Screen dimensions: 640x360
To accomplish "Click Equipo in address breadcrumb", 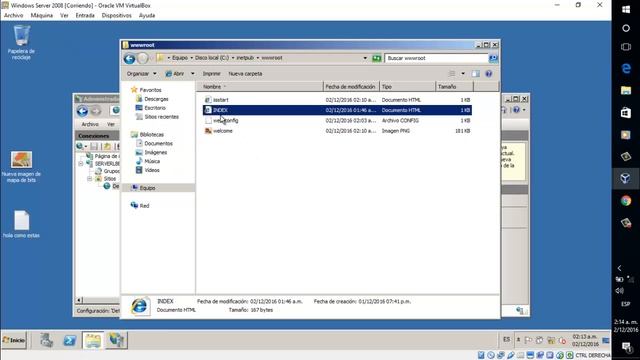I will [180, 58].
